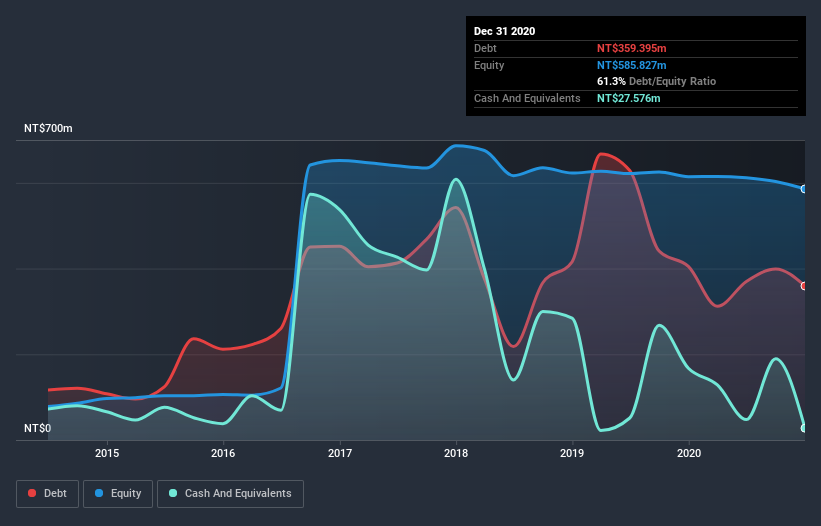Click the NT$27.576m cash value
This screenshot has width=821, height=526.
(628, 98)
